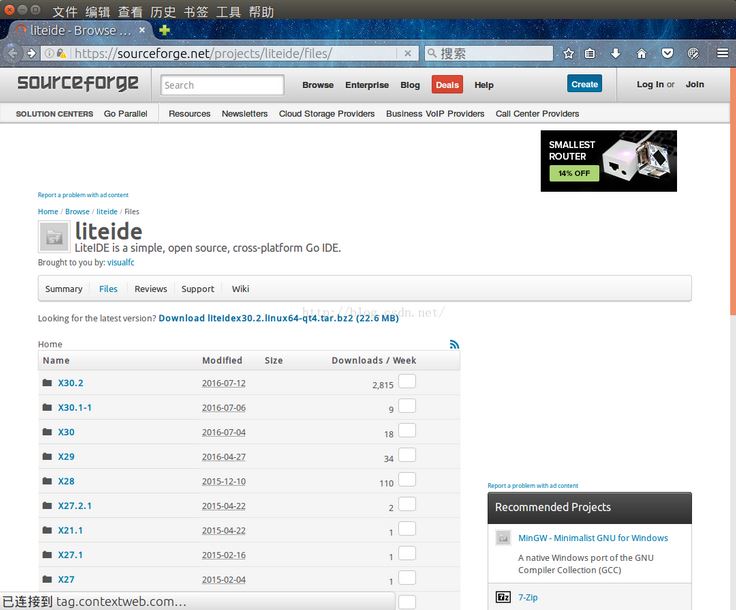This screenshot has width=736, height=610.
Task: Click the globe icon next to the Pocket icon
Action: pyautogui.click(x=693, y=53)
